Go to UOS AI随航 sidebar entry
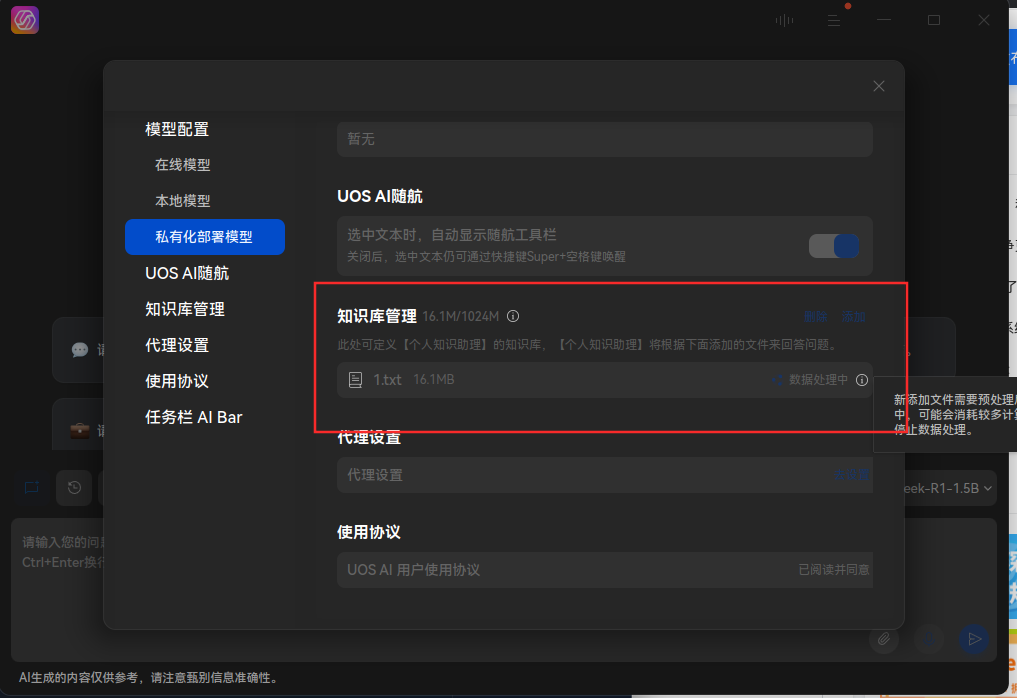Screen dimensions: 1017x698 coord(187,273)
